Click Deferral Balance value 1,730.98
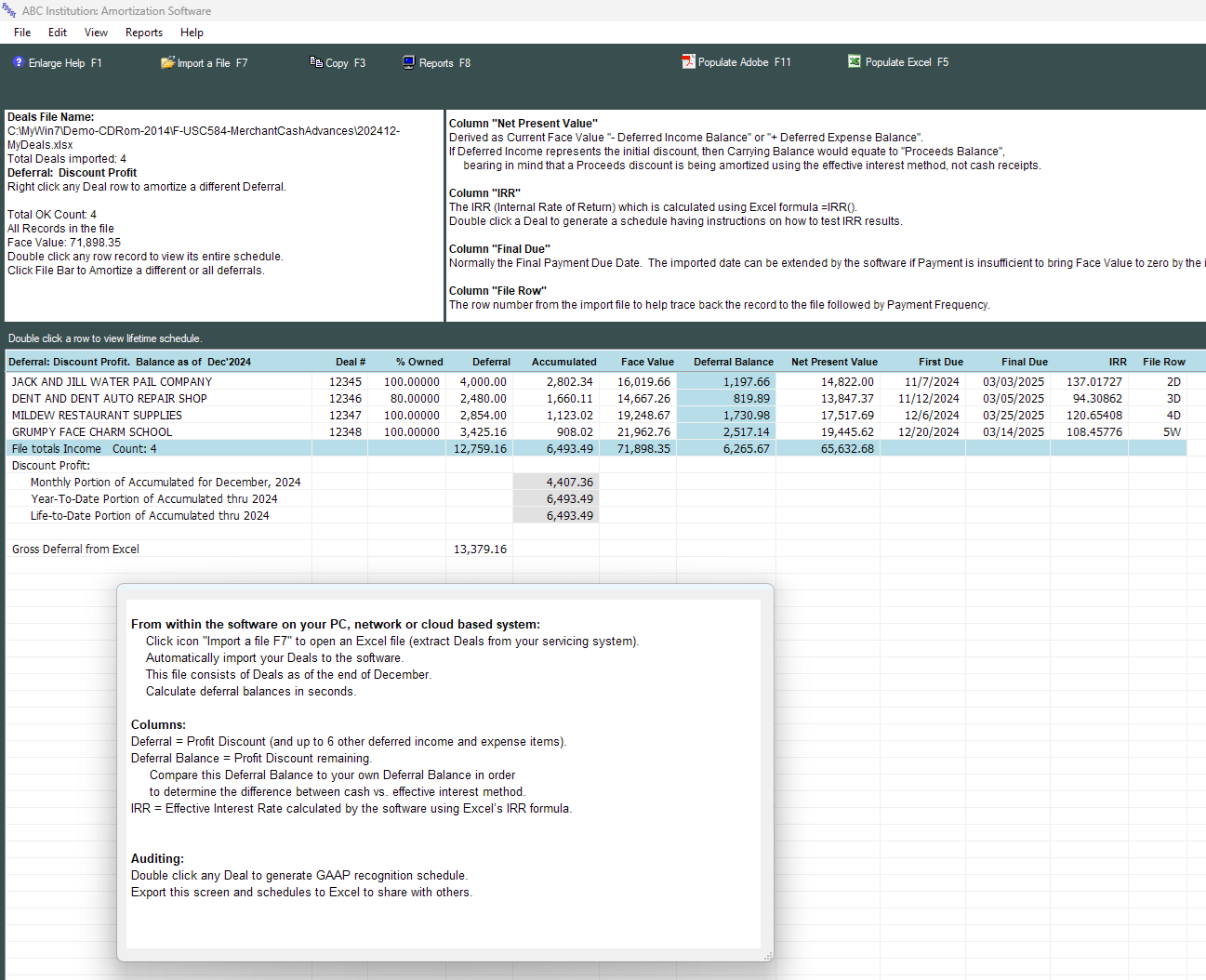1206x980 pixels. [726, 415]
